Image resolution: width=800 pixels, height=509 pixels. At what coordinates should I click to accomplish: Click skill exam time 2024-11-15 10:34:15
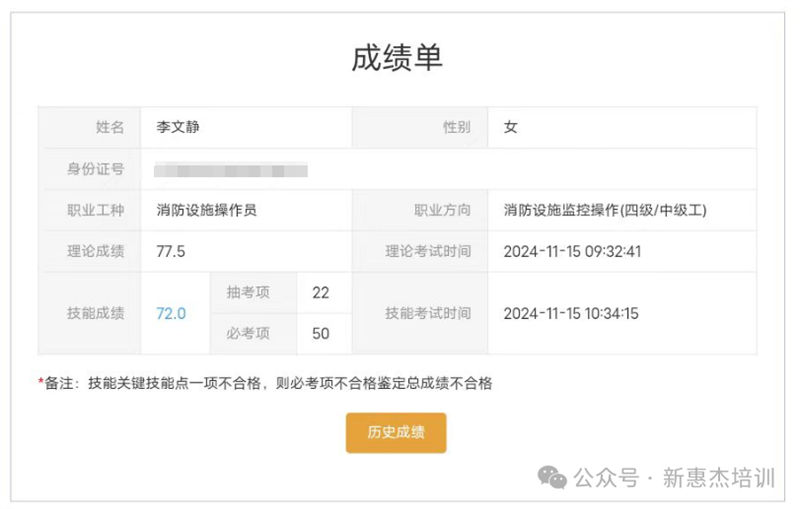coord(571,313)
